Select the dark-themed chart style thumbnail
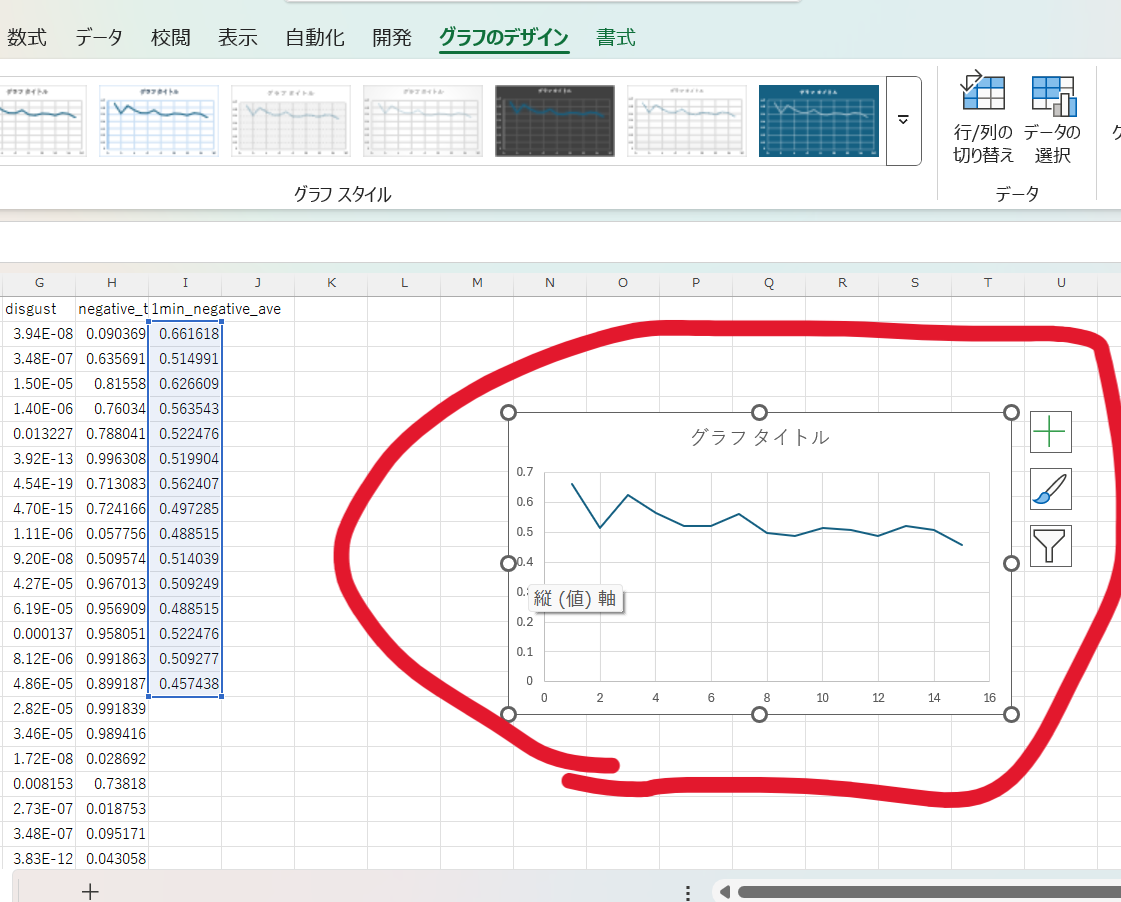This screenshot has height=902, width=1121. (554, 120)
